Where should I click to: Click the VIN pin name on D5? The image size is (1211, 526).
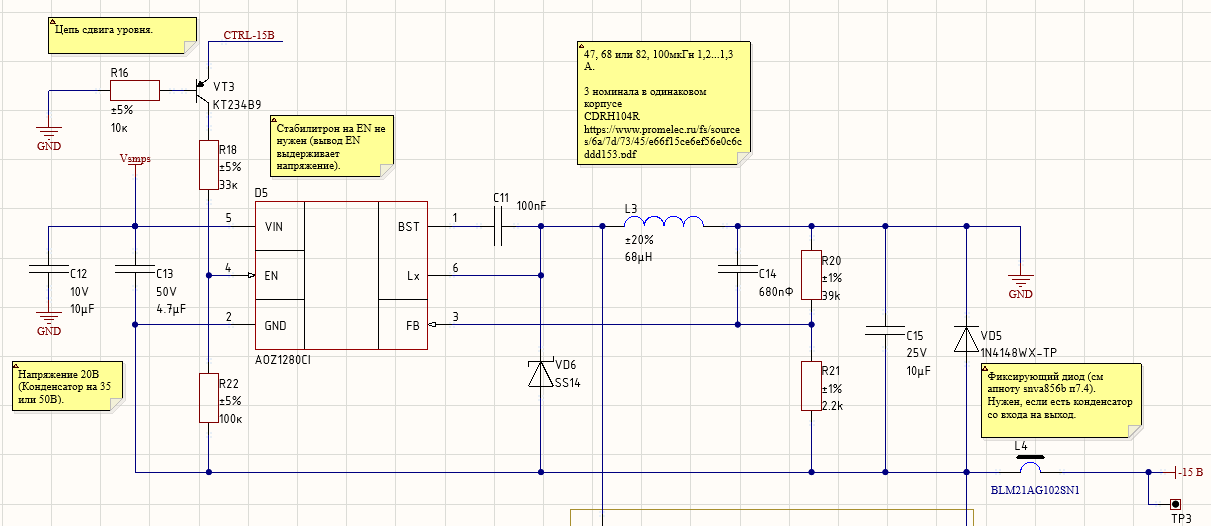point(273,227)
